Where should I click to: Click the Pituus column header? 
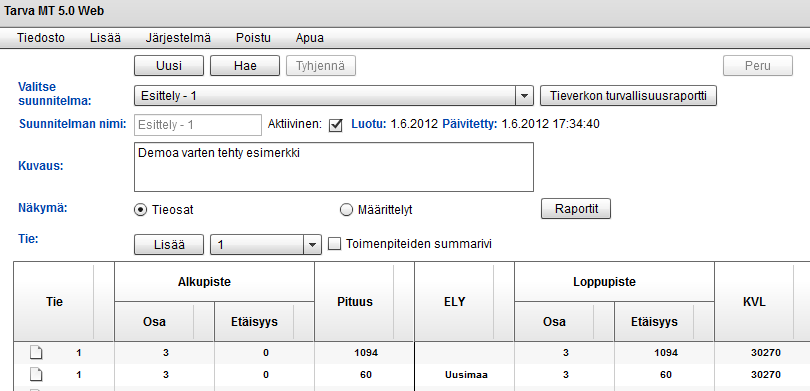click(x=354, y=302)
